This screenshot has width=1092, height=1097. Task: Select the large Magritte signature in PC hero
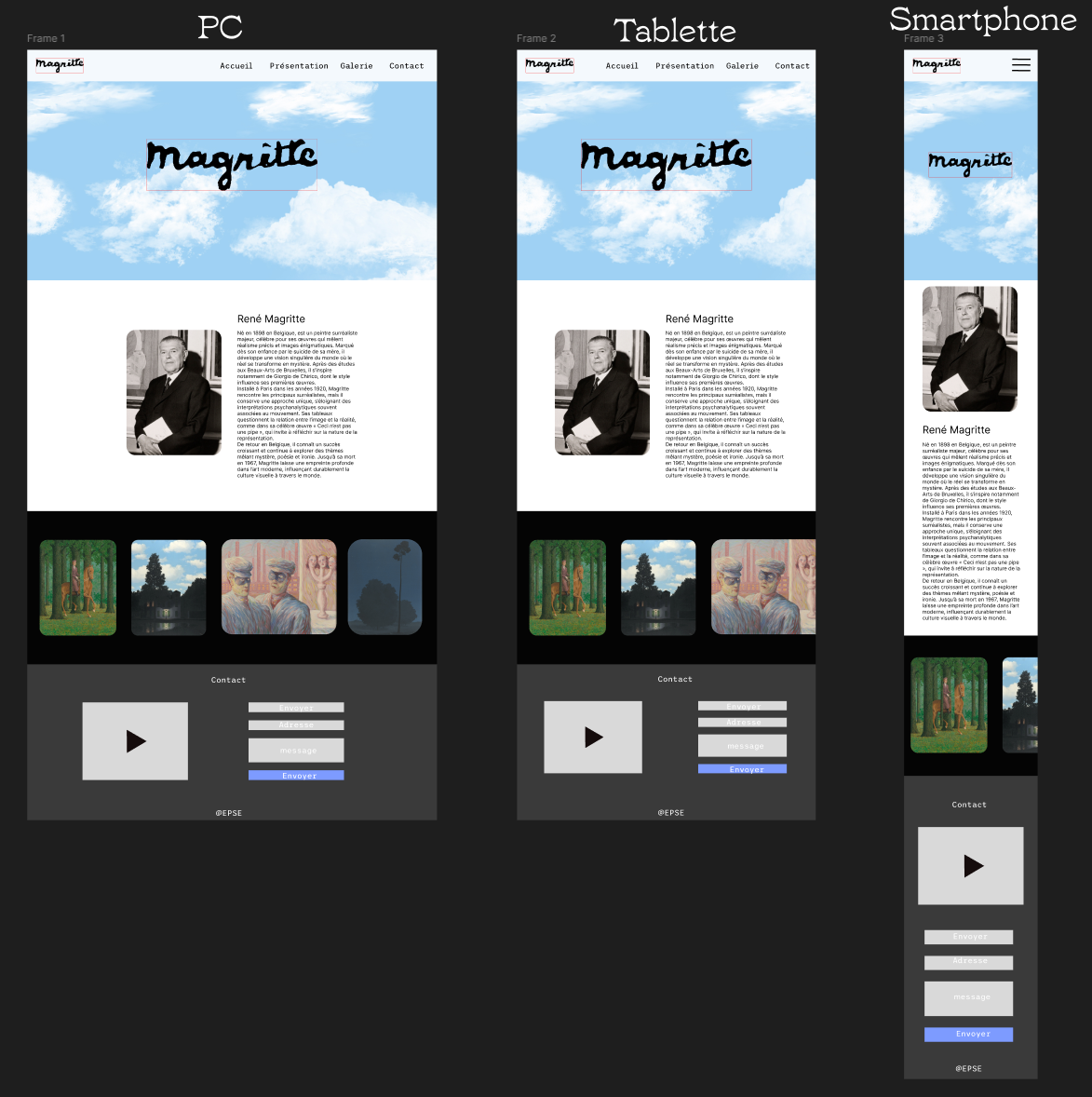[232, 165]
